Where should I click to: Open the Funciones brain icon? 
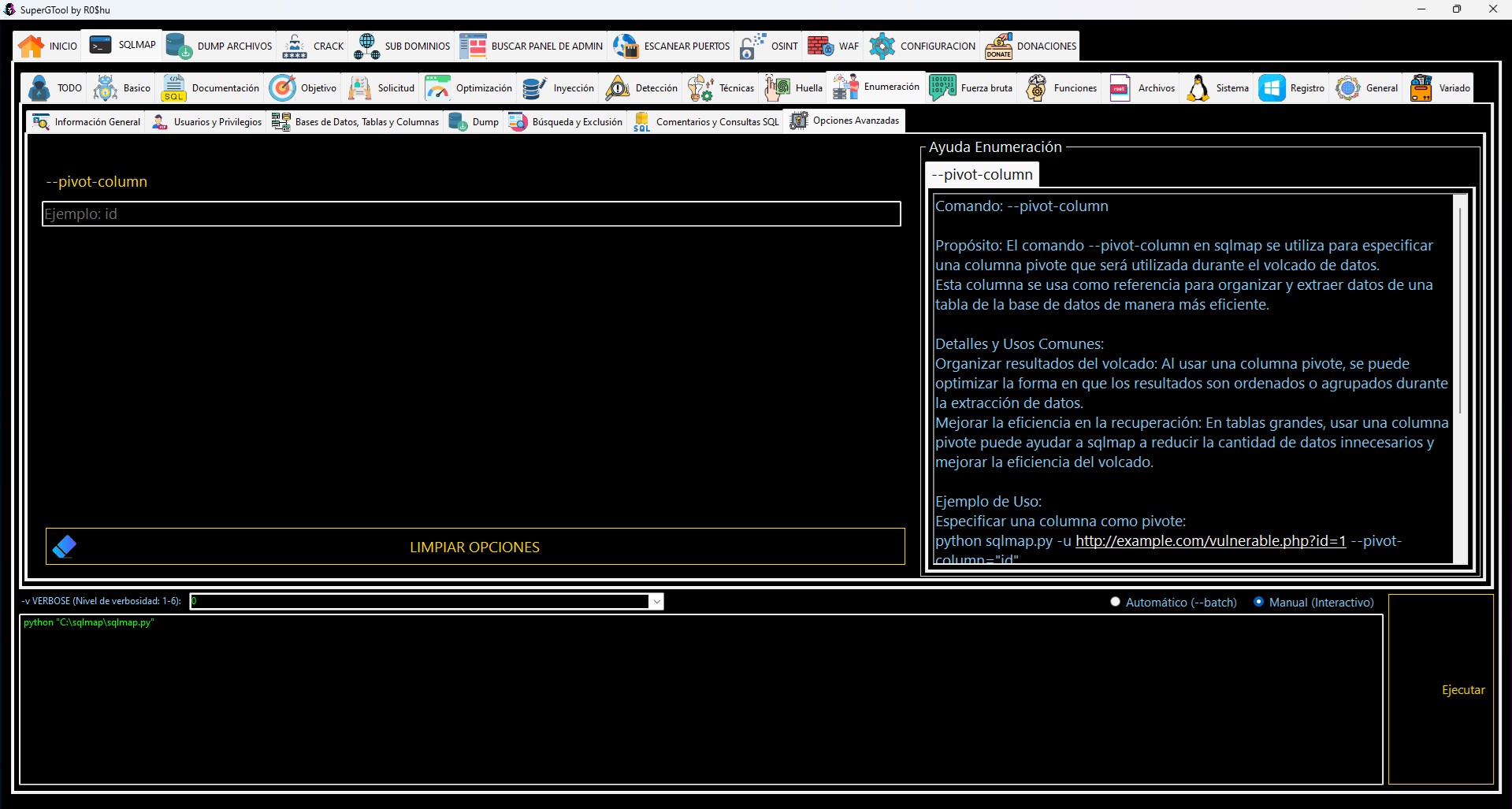click(x=1035, y=88)
